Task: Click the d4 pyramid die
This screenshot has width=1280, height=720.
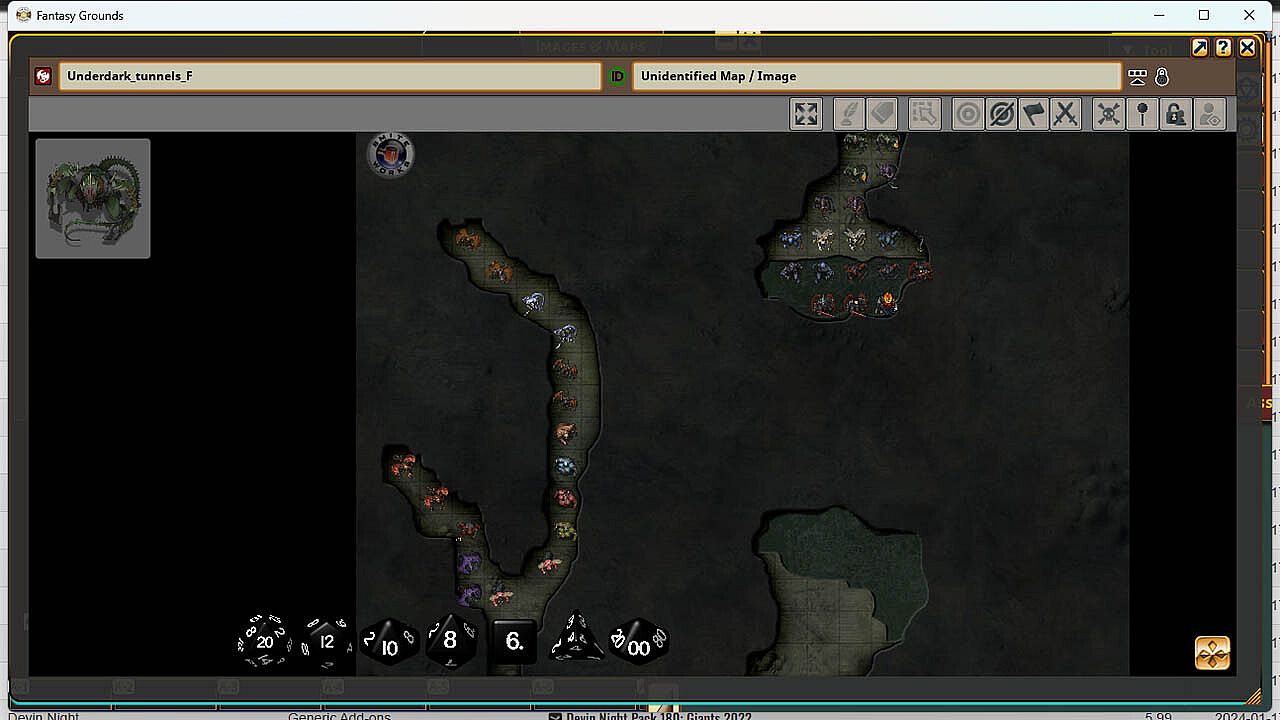Action: click(577, 638)
